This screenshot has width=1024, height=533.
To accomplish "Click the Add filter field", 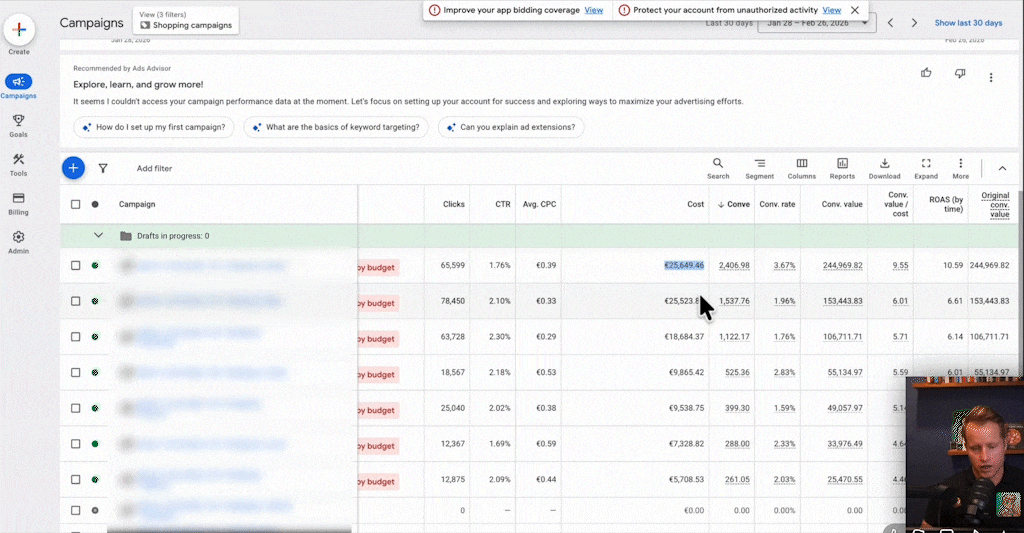I will (154, 169).
